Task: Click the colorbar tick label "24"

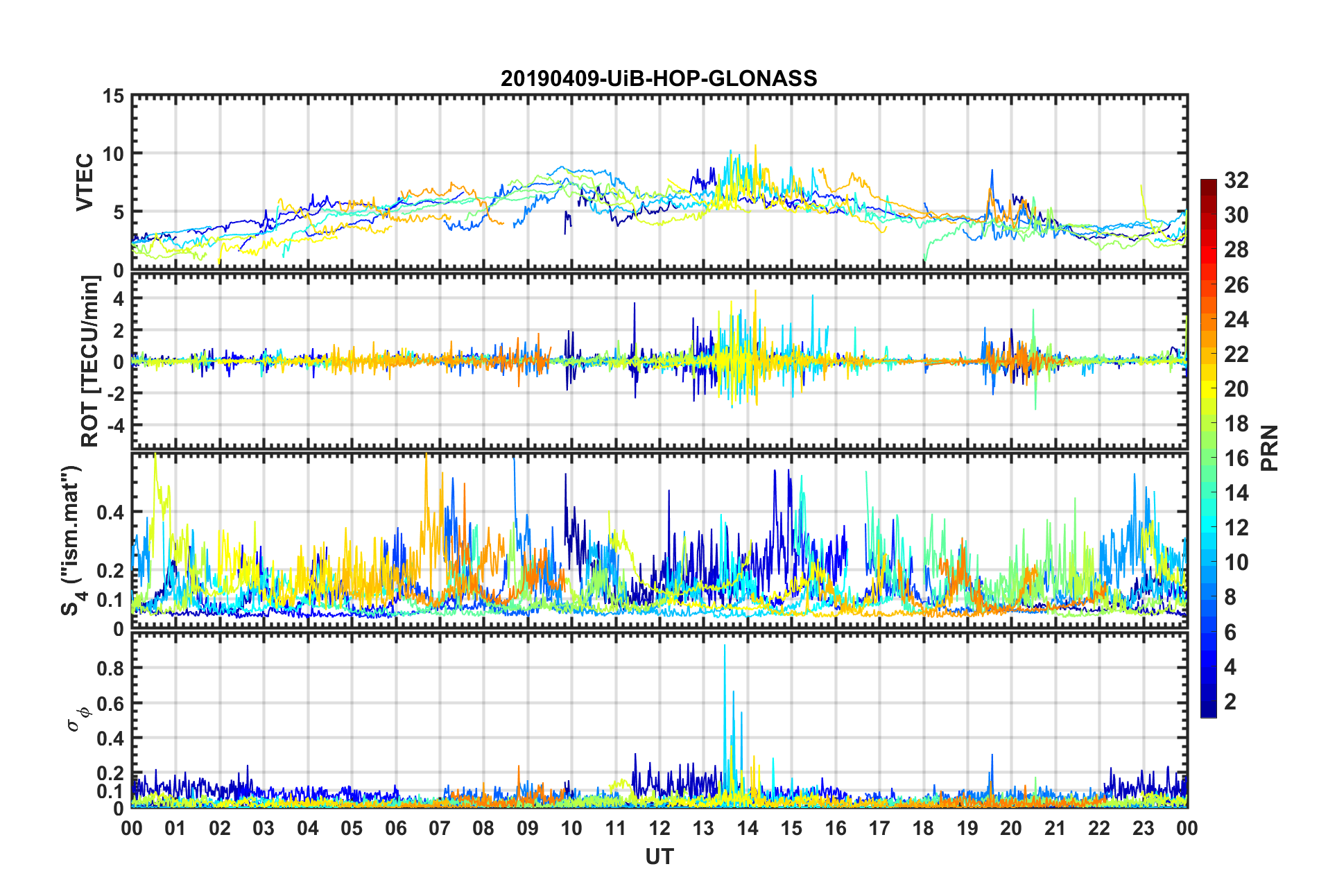Action: (1236, 319)
